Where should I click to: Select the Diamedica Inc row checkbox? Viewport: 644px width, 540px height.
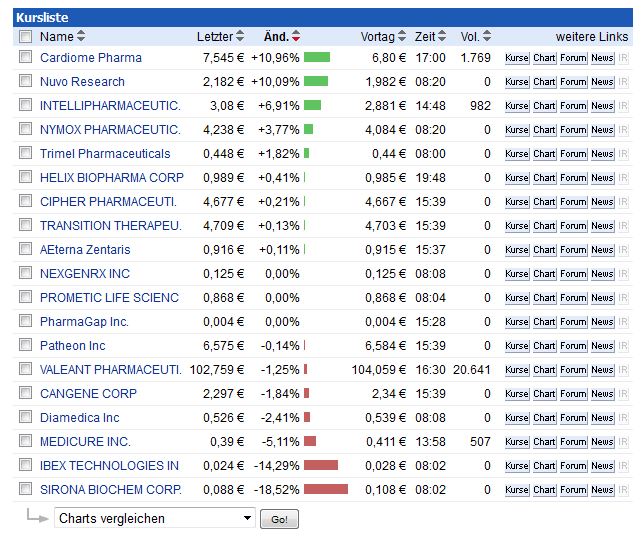pyautogui.click(x=25, y=417)
